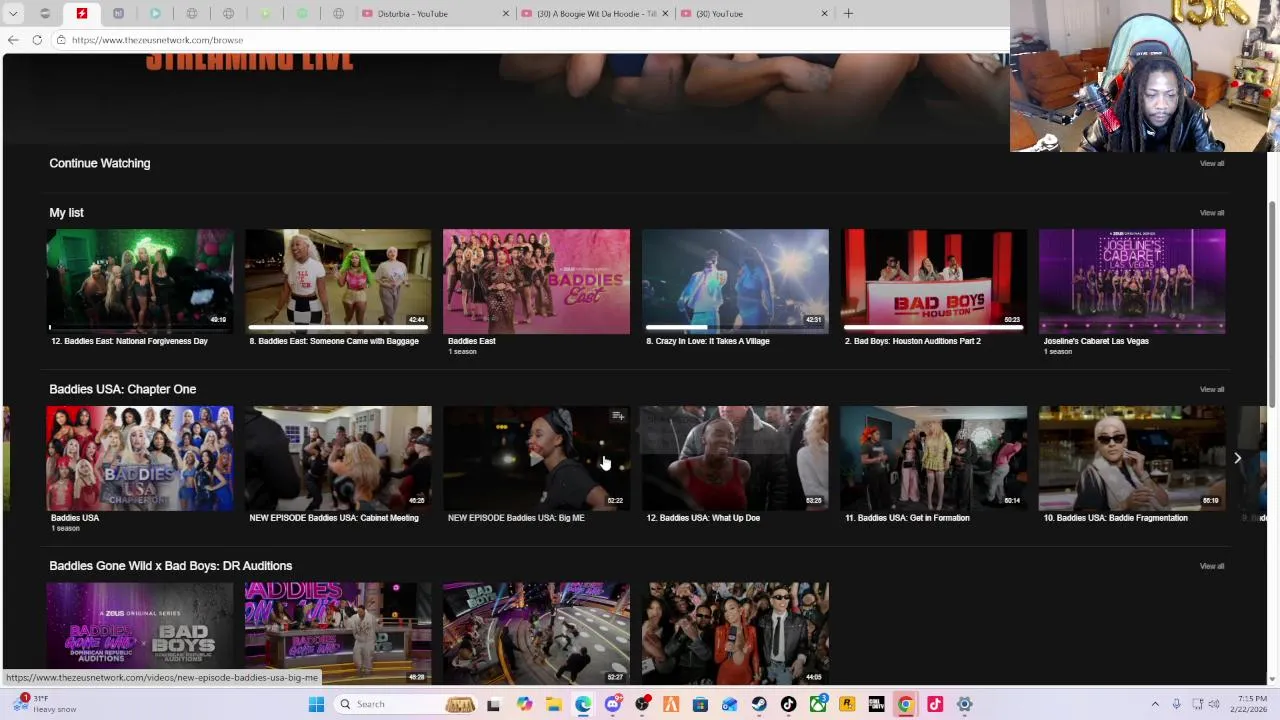
Task: View all DR Auditions videos
Action: pos(1211,566)
